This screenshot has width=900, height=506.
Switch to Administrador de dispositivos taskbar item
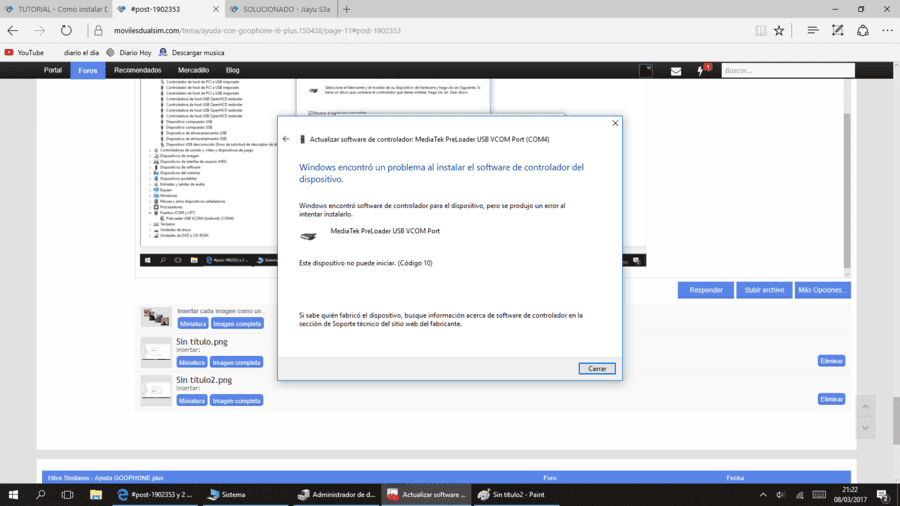(x=336, y=495)
